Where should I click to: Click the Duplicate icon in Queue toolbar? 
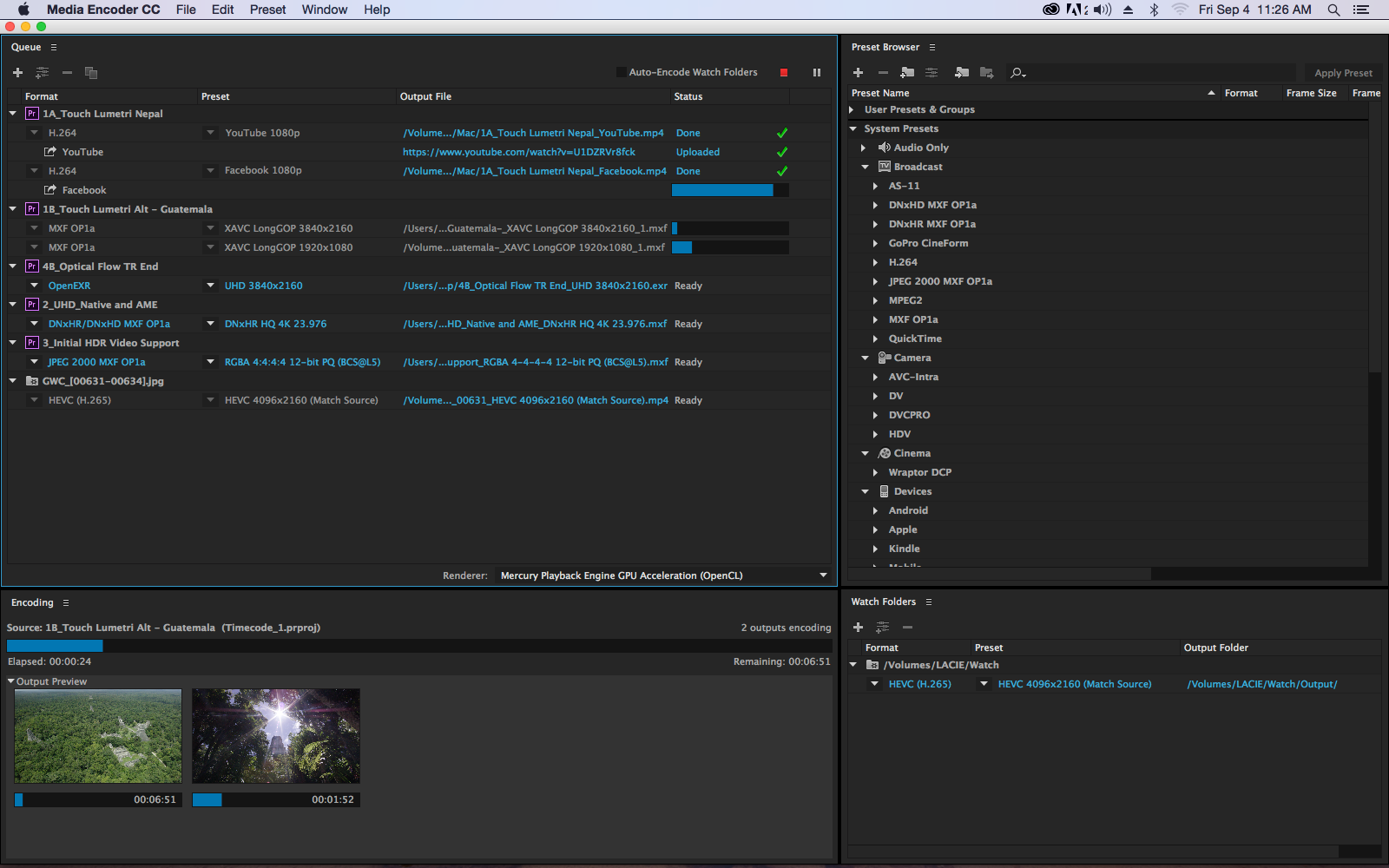[x=91, y=73]
